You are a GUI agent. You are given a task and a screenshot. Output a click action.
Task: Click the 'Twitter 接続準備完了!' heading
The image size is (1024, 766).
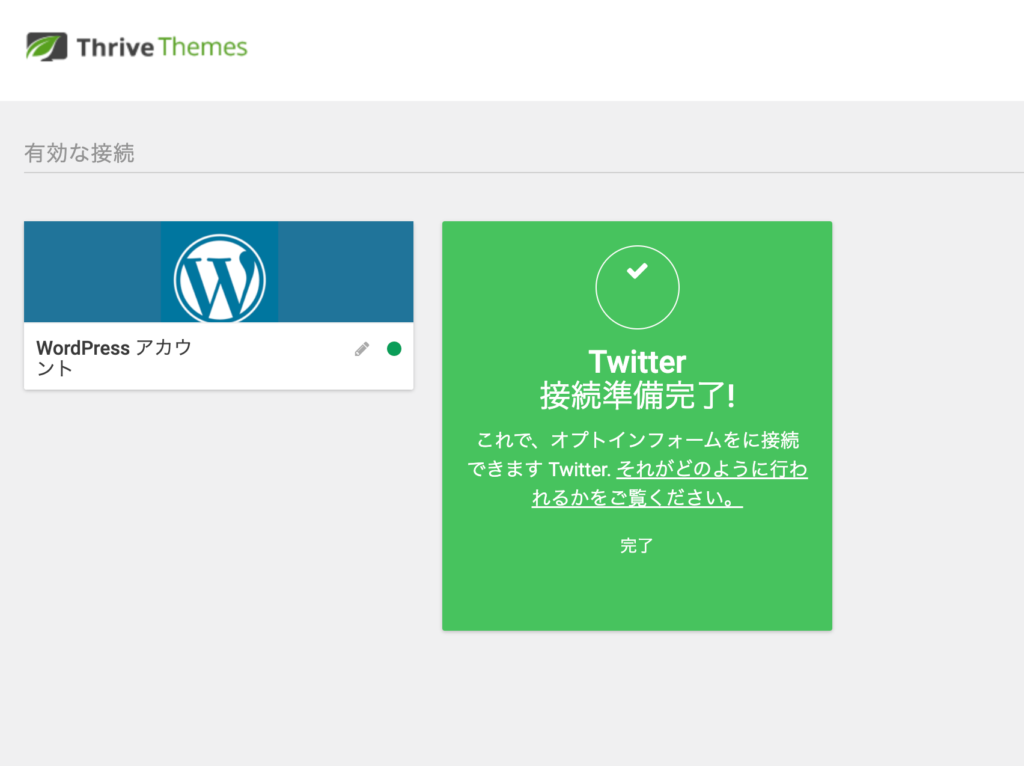click(637, 379)
